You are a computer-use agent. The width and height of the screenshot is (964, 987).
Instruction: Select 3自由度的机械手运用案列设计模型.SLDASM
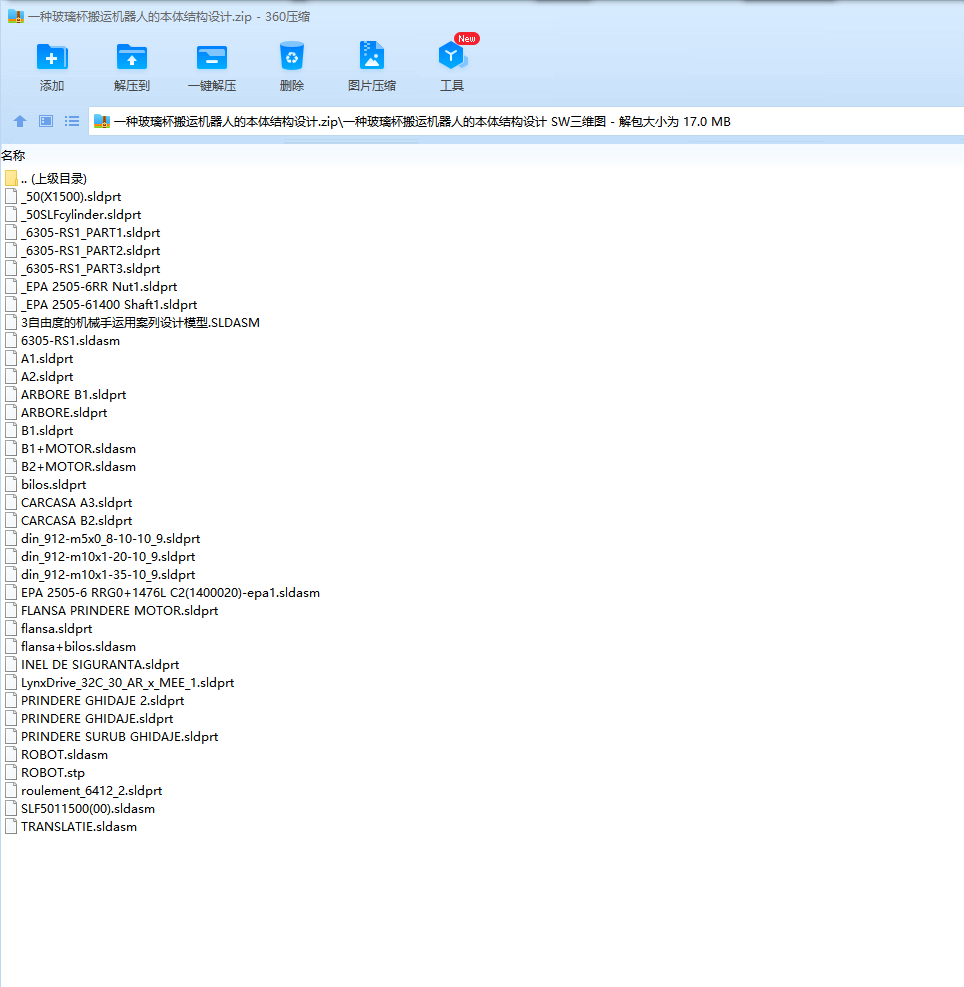140,323
